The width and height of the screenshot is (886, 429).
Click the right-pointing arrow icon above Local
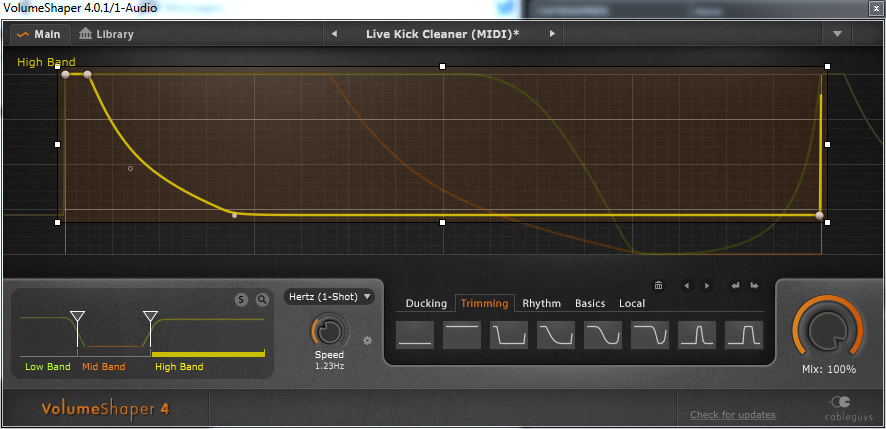(x=754, y=285)
